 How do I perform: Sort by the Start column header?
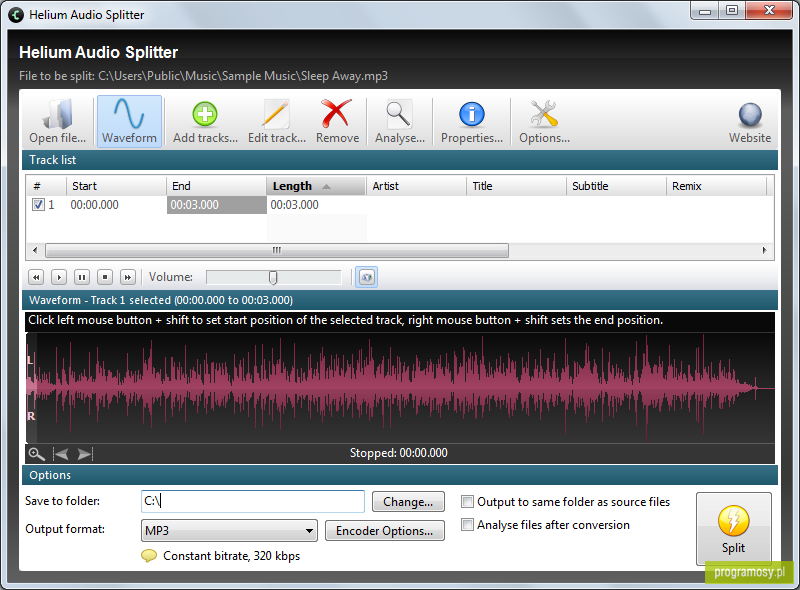tap(116, 186)
